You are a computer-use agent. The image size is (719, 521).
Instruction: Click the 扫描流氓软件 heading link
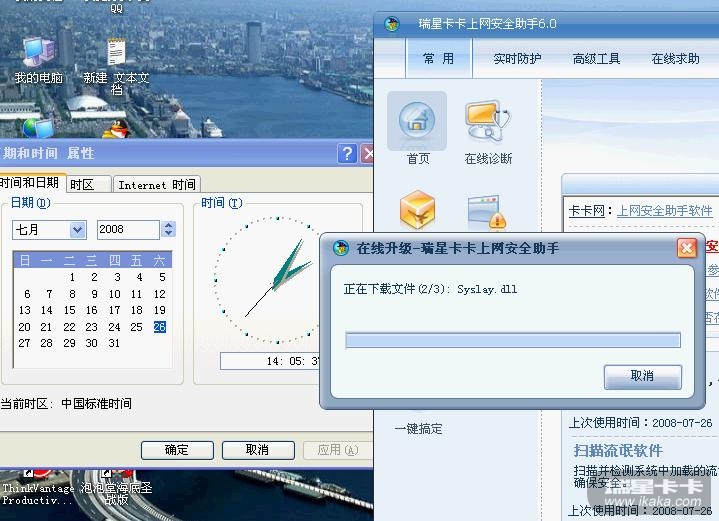click(618, 450)
